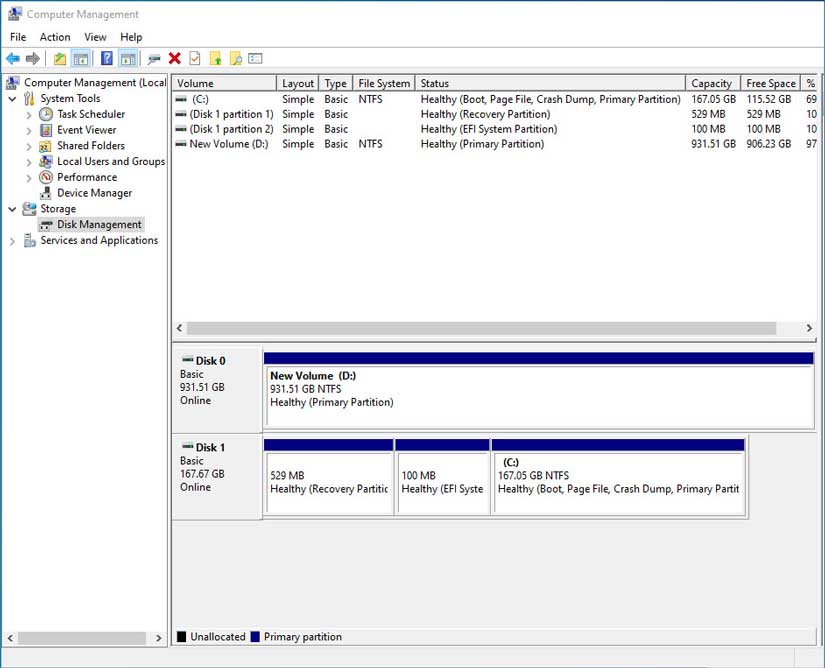This screenshot has height=668, width=825.
Task: Open Device Manager in the tree
Action: pos(94,193)
